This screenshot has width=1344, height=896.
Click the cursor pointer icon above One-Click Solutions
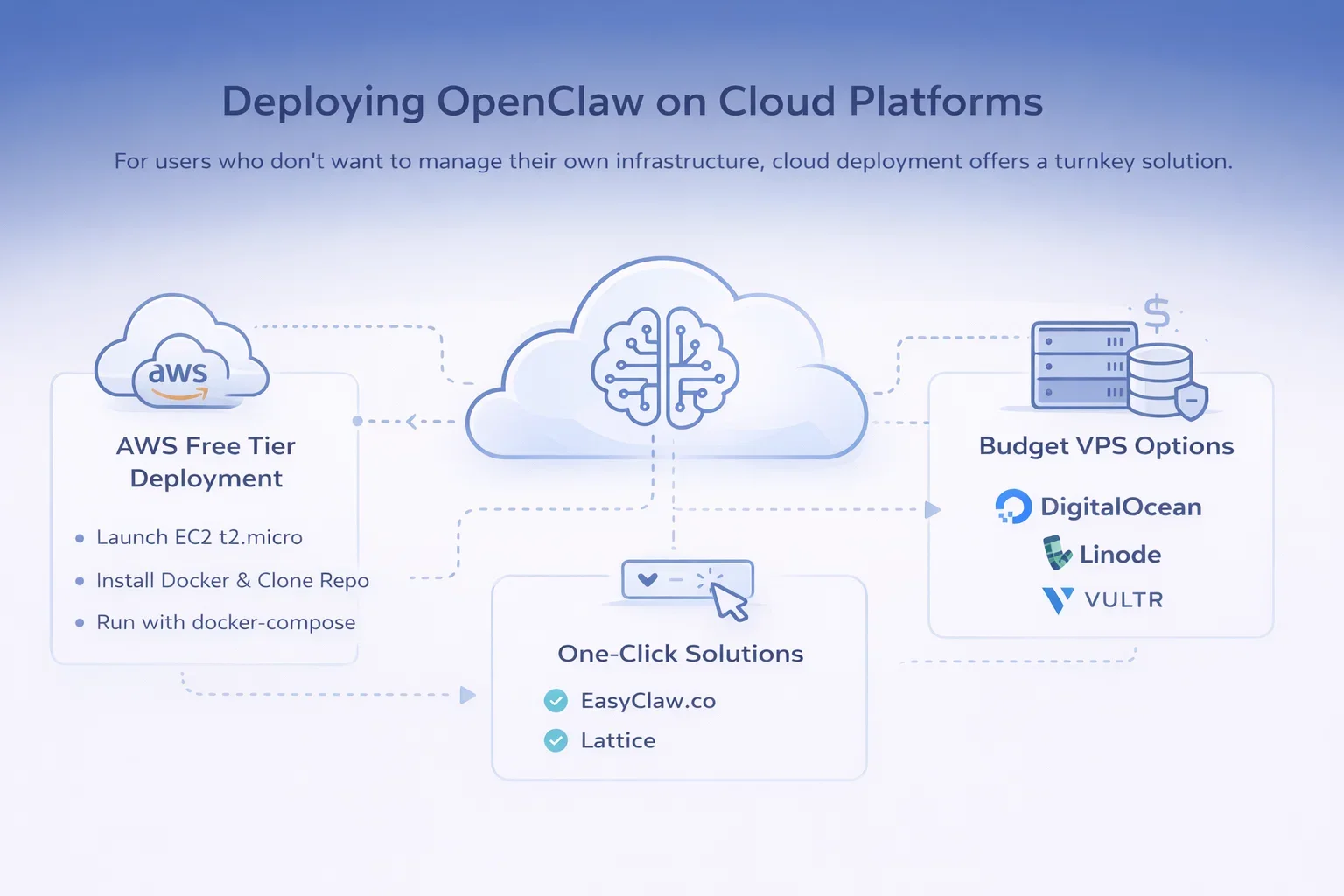(x=731, y=602)
